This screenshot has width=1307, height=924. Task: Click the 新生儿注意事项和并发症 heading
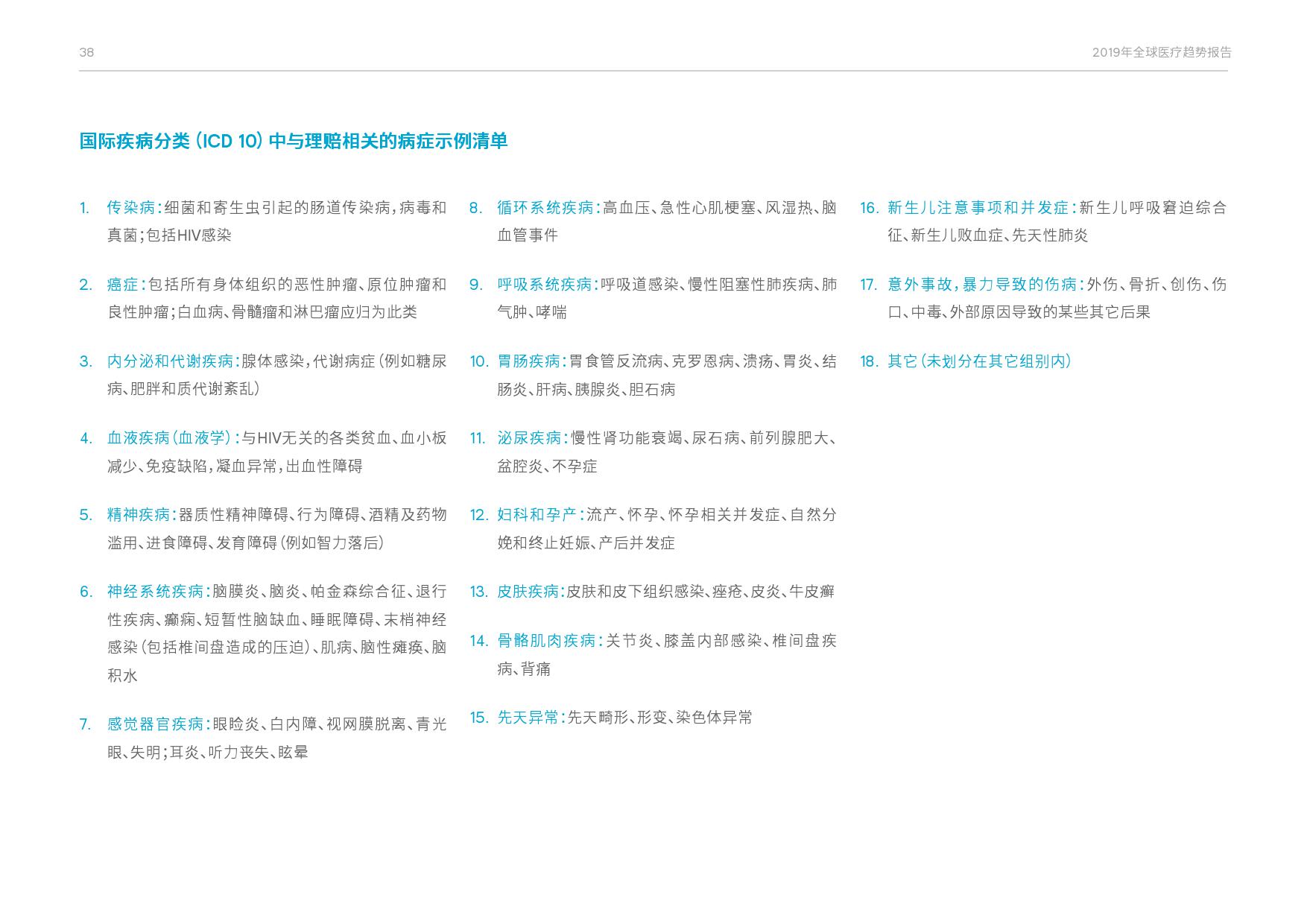pos(978,208)
